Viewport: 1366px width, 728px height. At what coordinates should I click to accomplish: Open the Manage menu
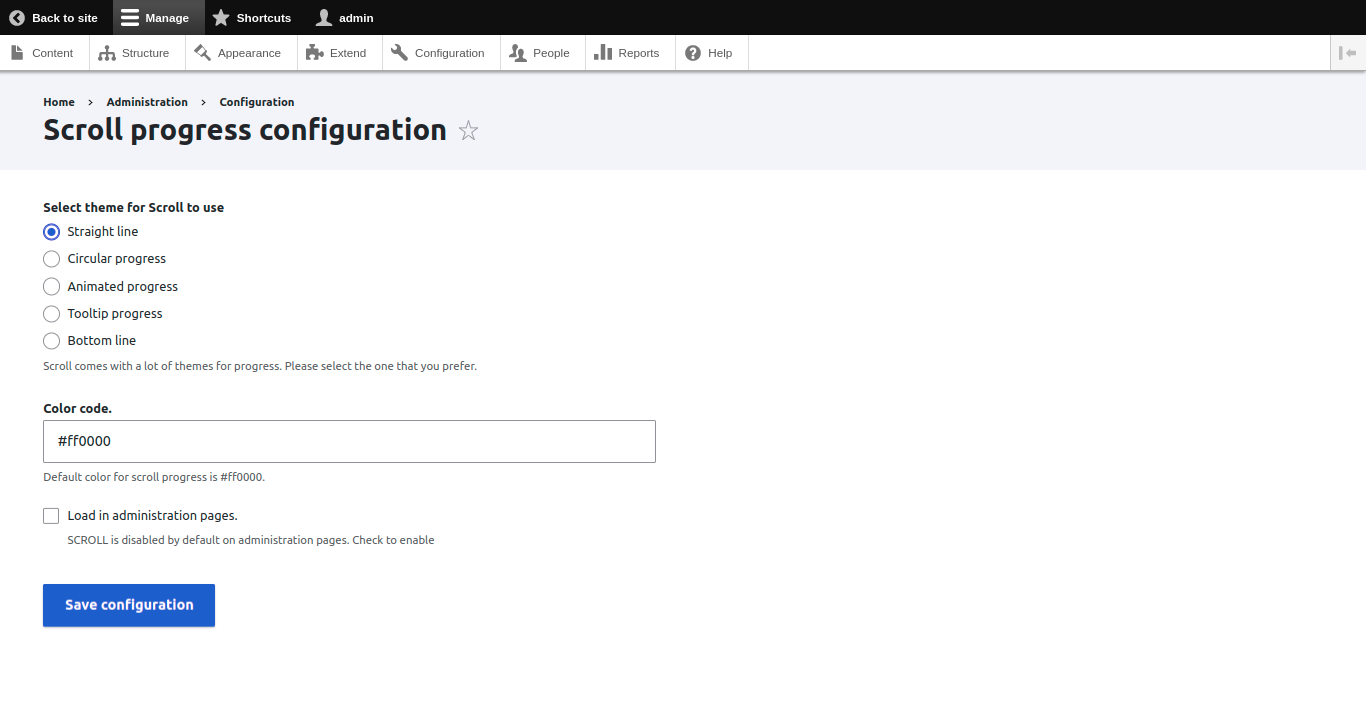(156, 17)
